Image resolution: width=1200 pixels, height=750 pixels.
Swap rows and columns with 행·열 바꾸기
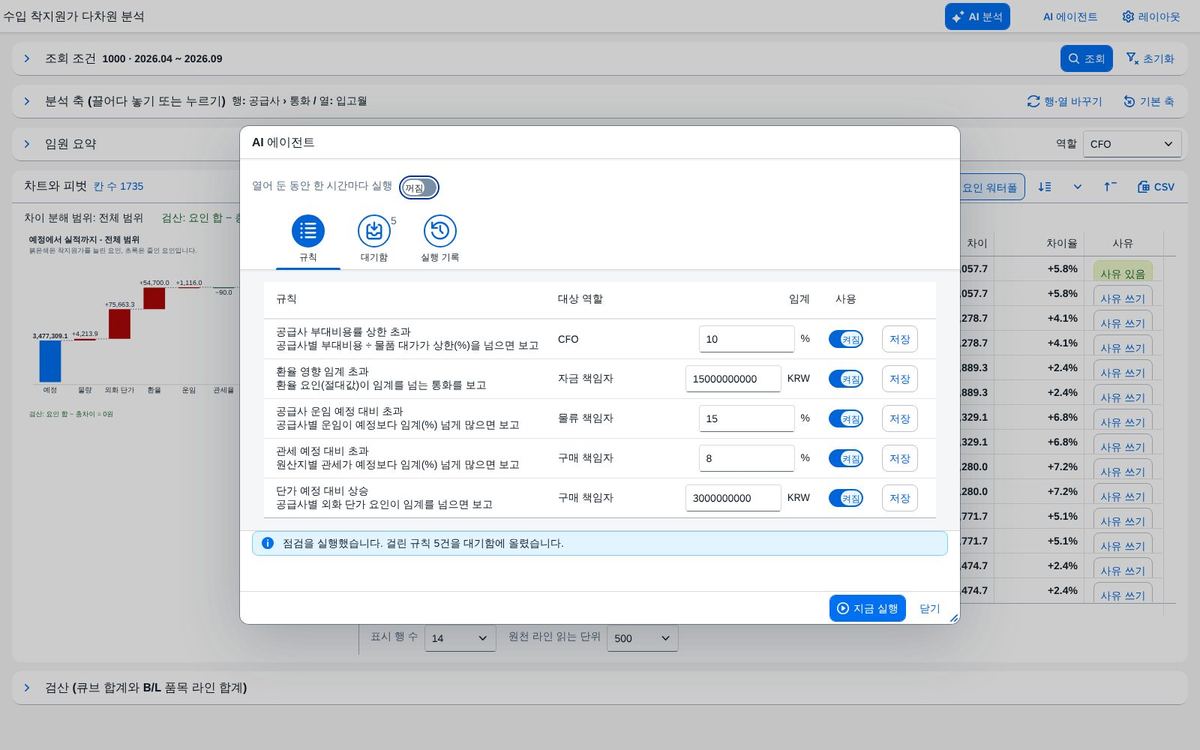click(x=1065, y=101)
